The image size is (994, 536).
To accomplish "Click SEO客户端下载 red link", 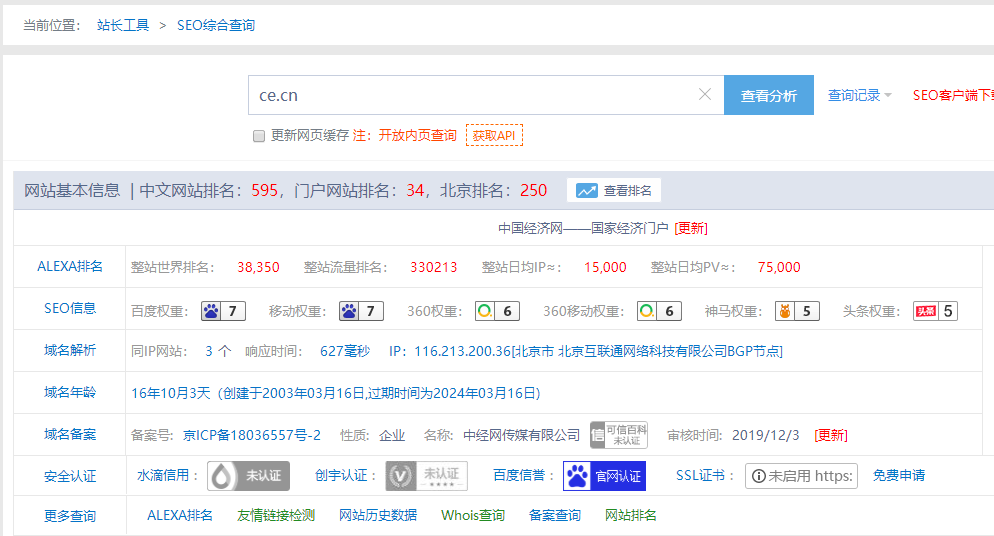I will click(953, 95).
